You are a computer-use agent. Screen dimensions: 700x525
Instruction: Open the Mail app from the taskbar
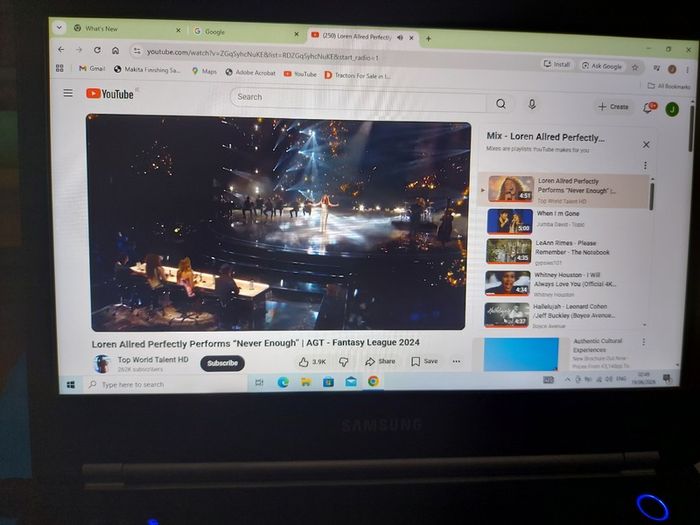coord(351,381)
